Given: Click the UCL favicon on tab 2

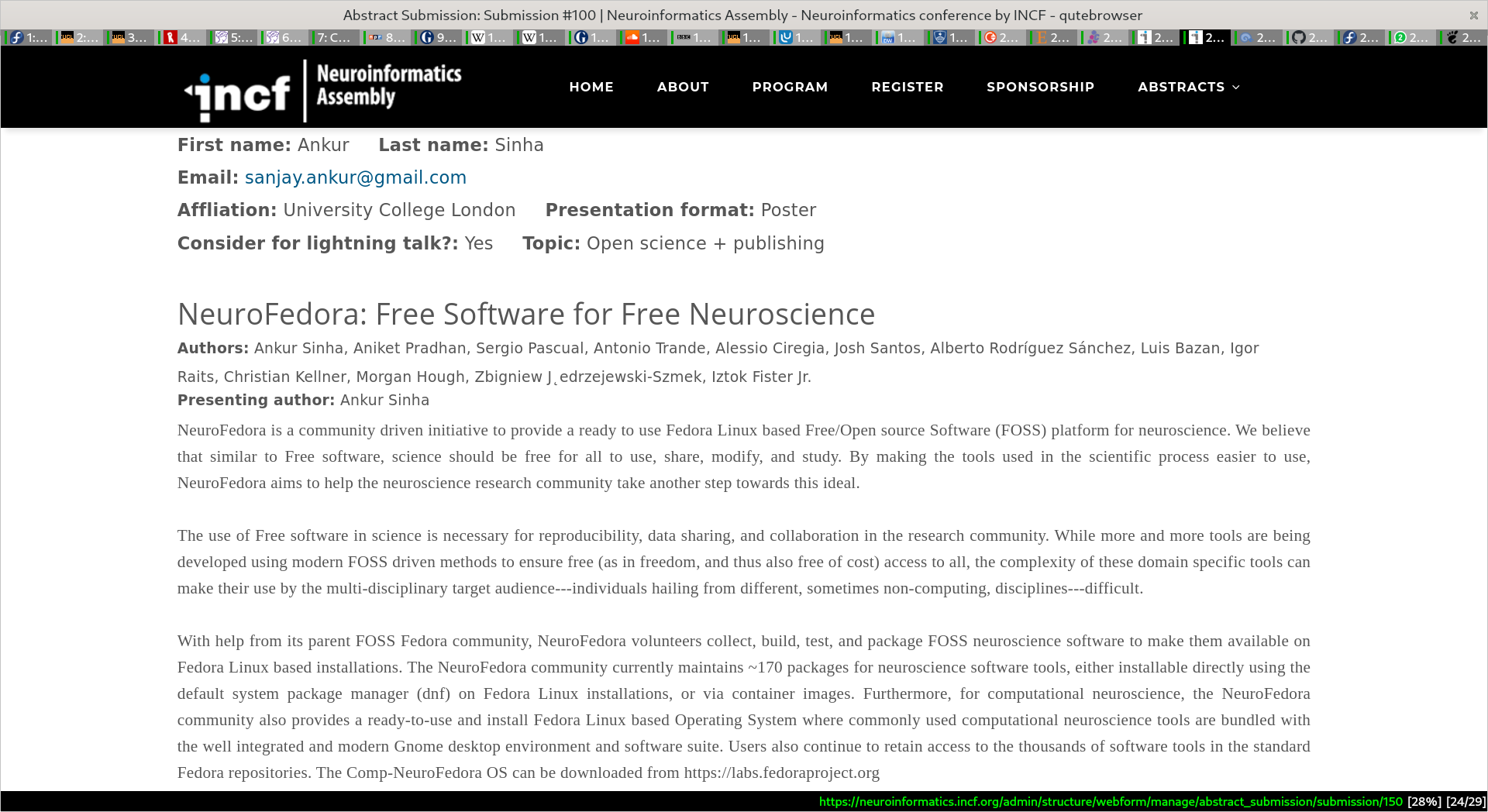Looking at the screenshot, I should click(67, 37).
